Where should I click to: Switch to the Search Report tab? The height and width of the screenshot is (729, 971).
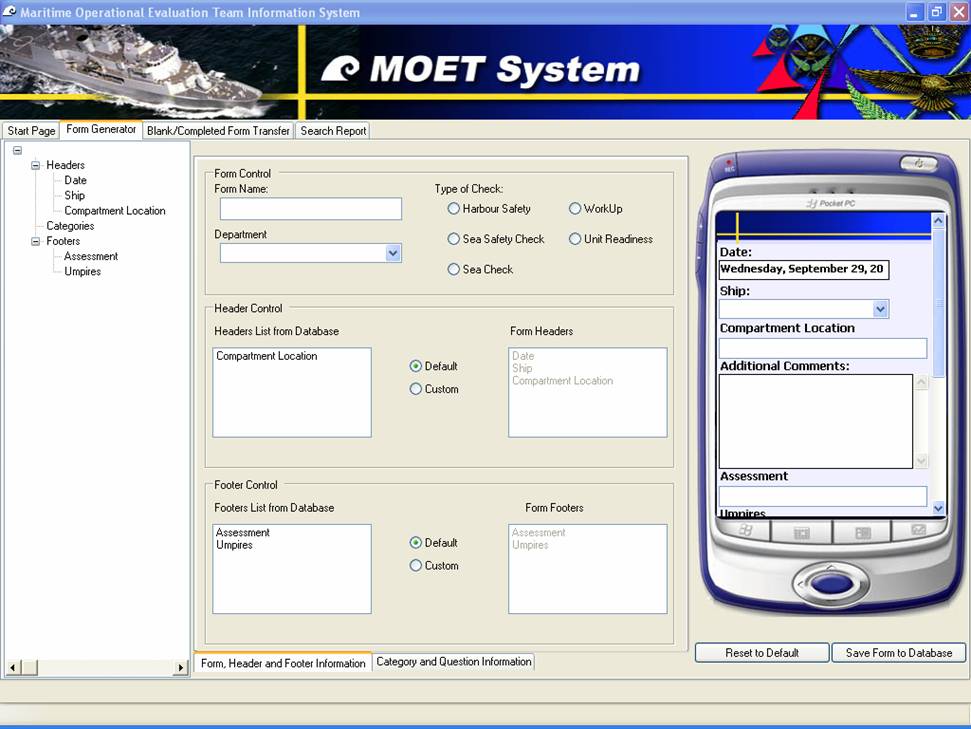coord(333,131)
